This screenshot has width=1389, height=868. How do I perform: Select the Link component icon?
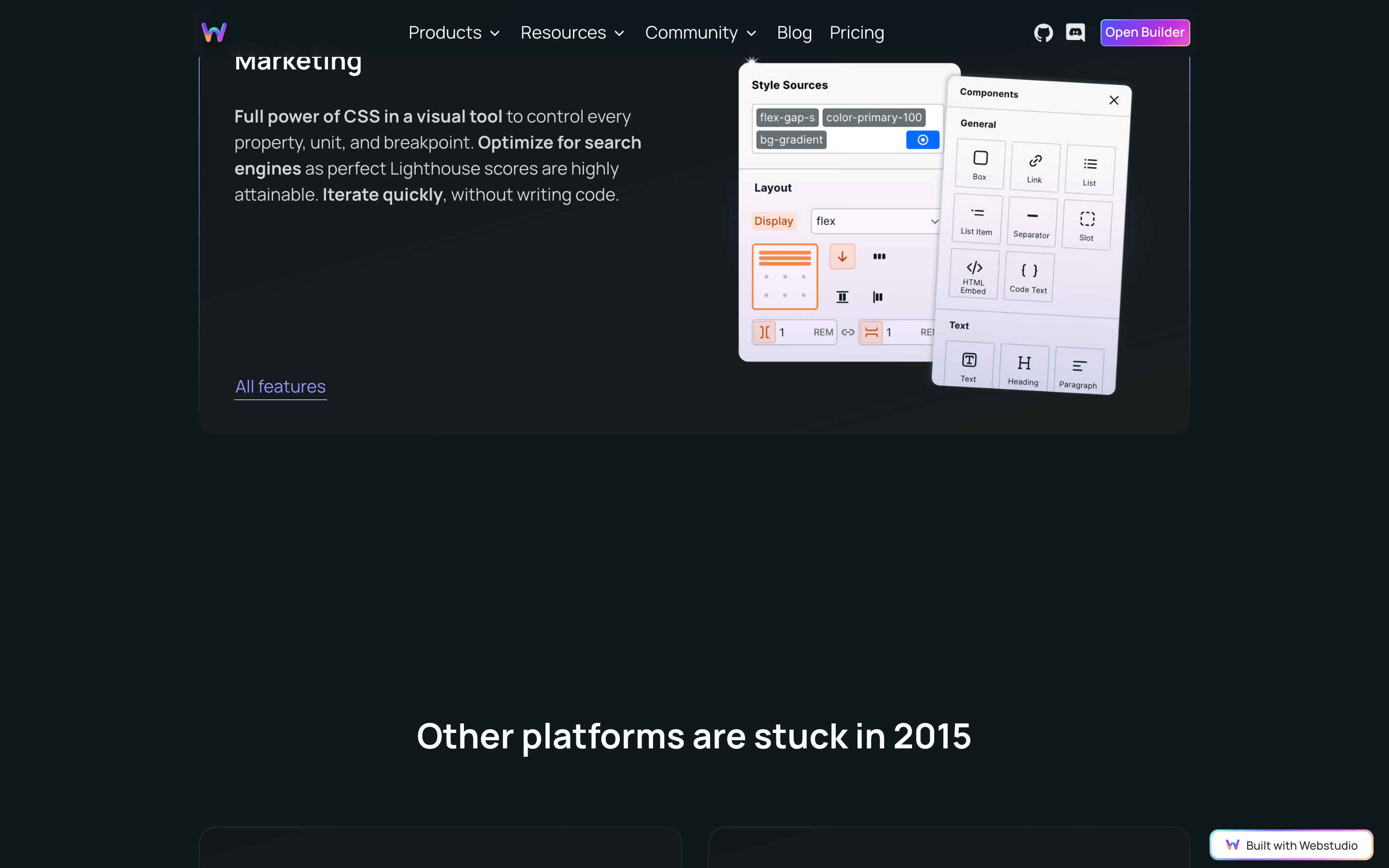pyautogui.click(x=1035, y=161)
